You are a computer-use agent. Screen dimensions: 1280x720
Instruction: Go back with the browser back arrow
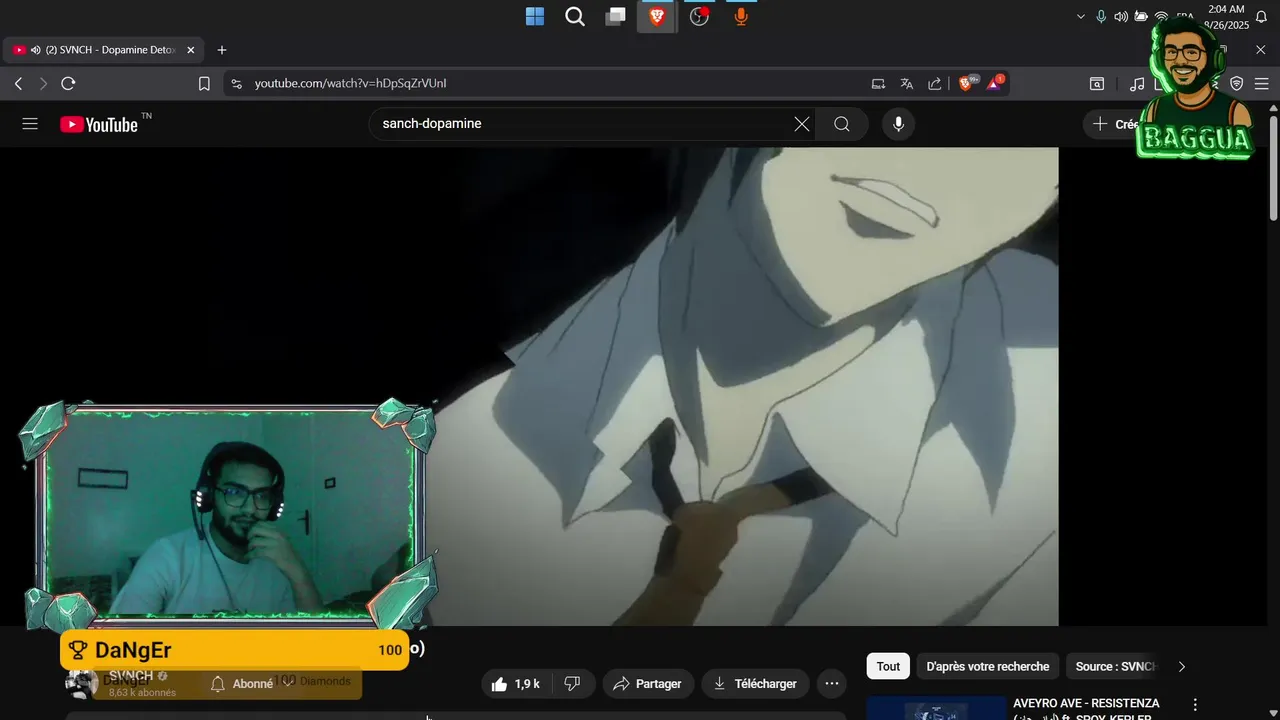click(x=18, y=84)
